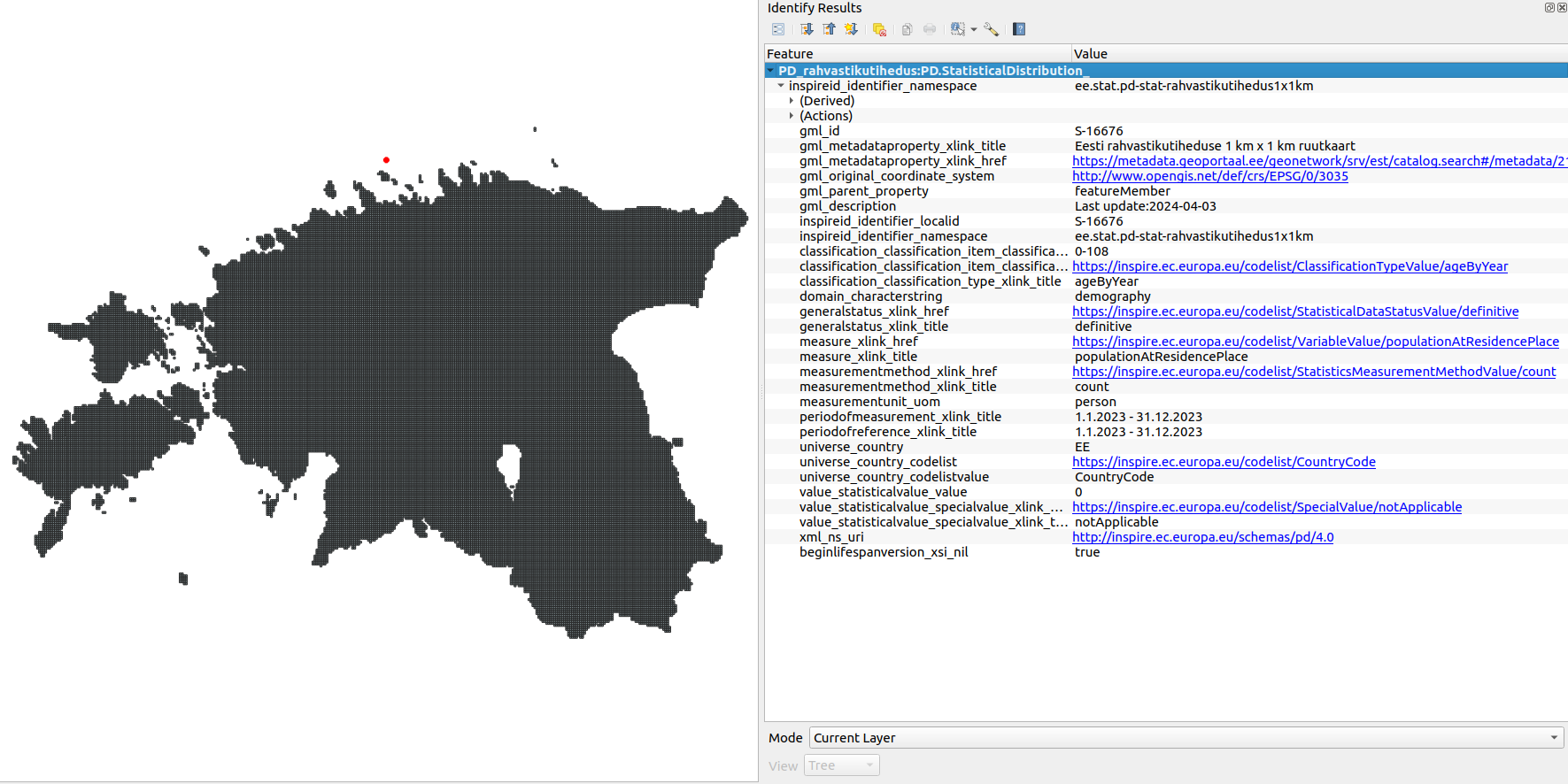Click the 'demography' value
Screen dimensions: 1568x784
[x=1113, y=296]
